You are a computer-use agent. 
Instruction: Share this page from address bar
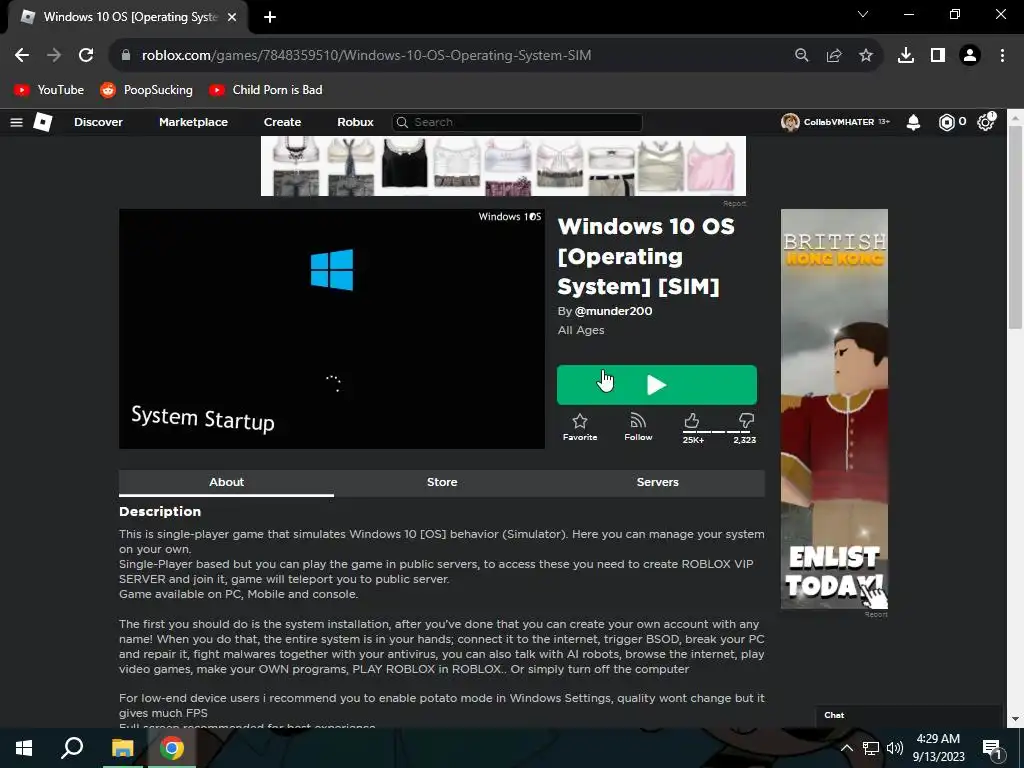(x=834, y=56)
